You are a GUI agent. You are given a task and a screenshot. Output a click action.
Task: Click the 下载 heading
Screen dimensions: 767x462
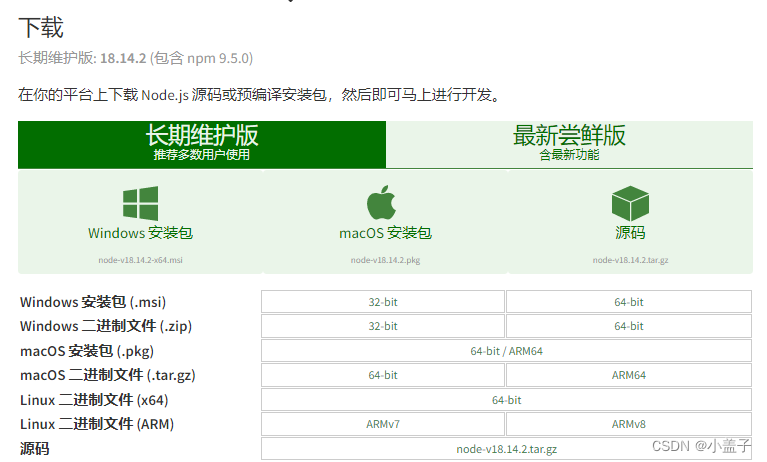(x=41, y=27)
